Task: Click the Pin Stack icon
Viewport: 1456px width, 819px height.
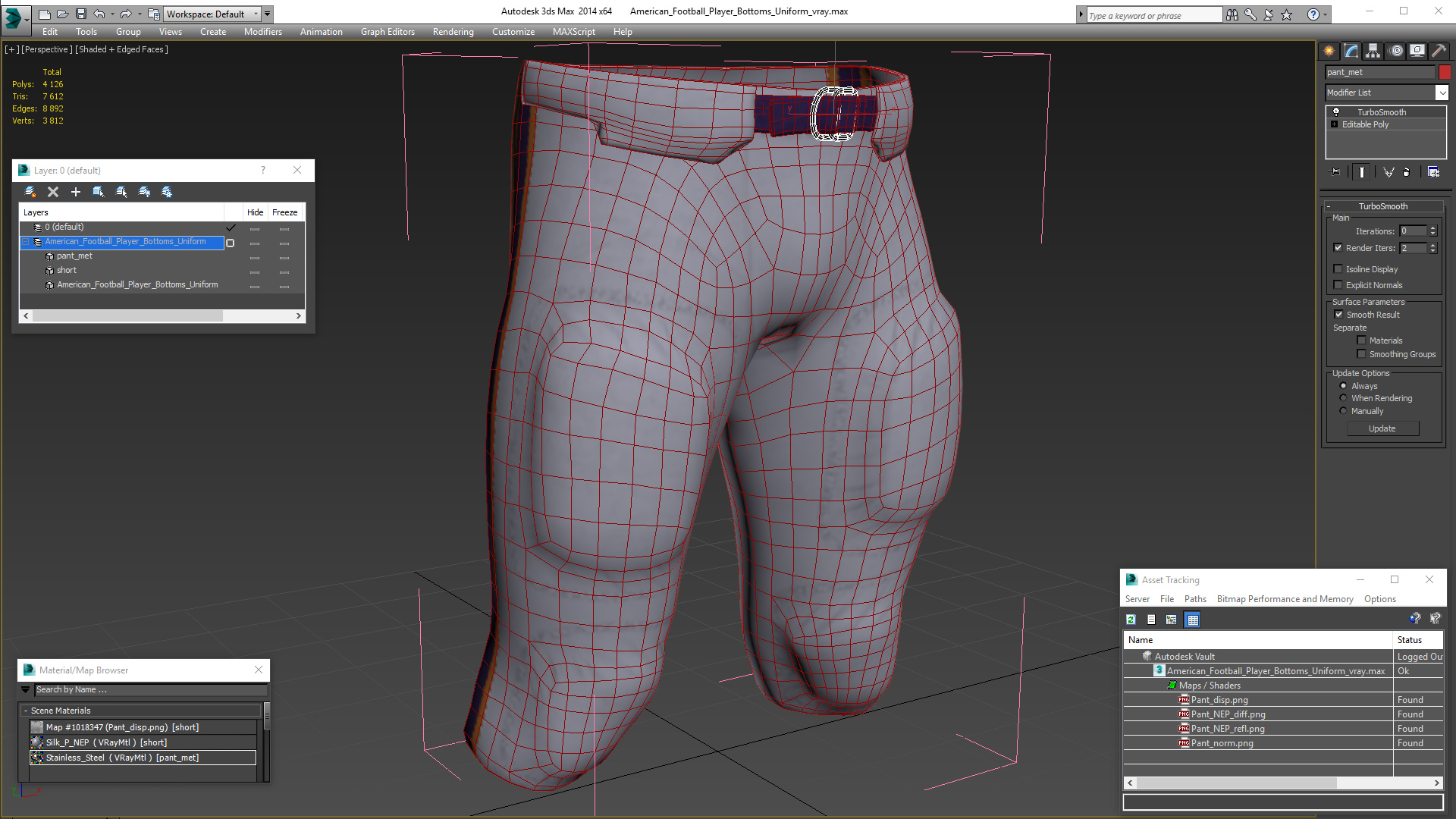Action: pyautogui.click(x=1335, y=172)
